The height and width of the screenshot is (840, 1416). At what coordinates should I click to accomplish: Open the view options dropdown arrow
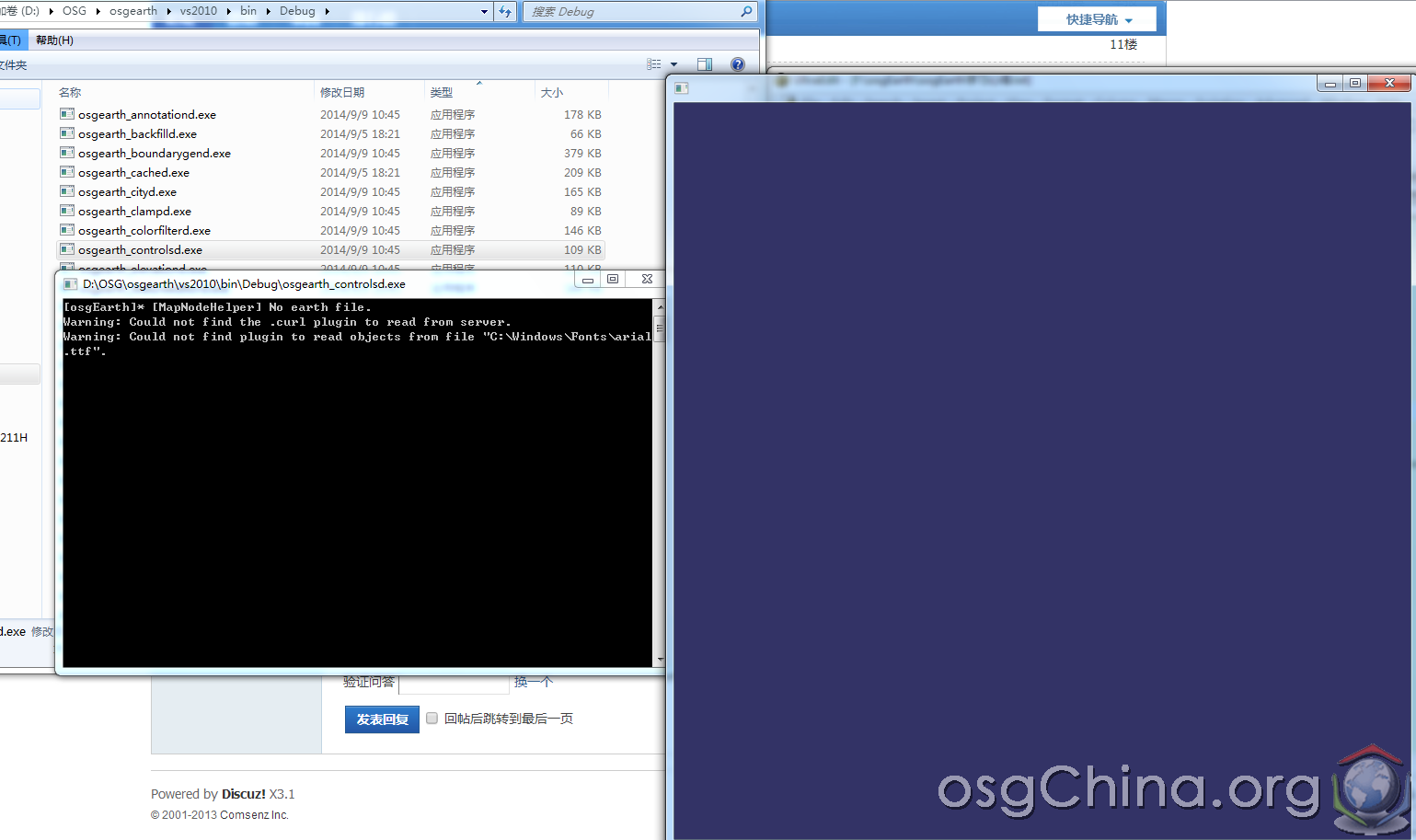tap(674, 64)
